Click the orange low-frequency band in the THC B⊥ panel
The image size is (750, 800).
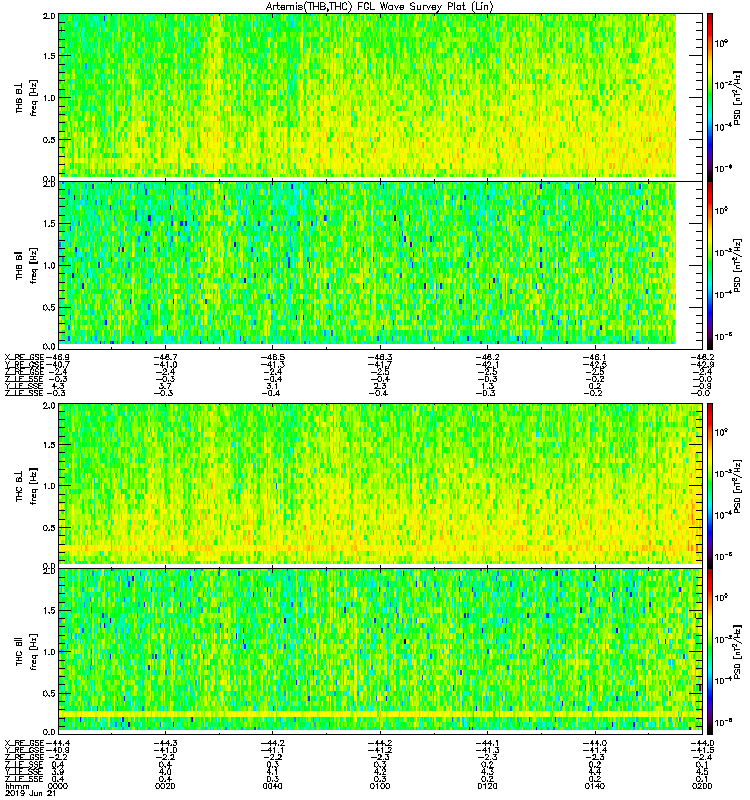(x=381, y=548)
